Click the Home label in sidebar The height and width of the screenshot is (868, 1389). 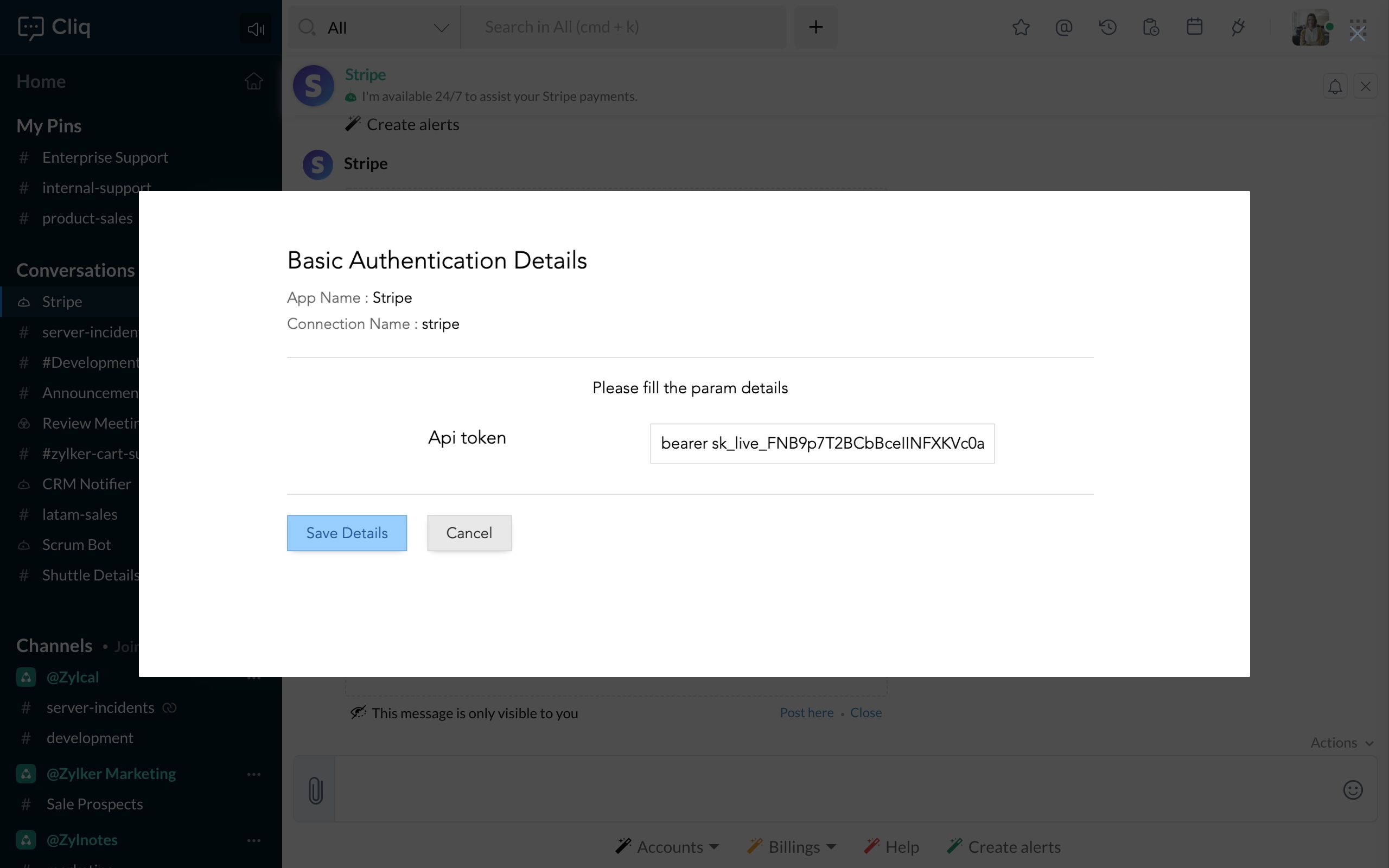(x=41, y=81)
